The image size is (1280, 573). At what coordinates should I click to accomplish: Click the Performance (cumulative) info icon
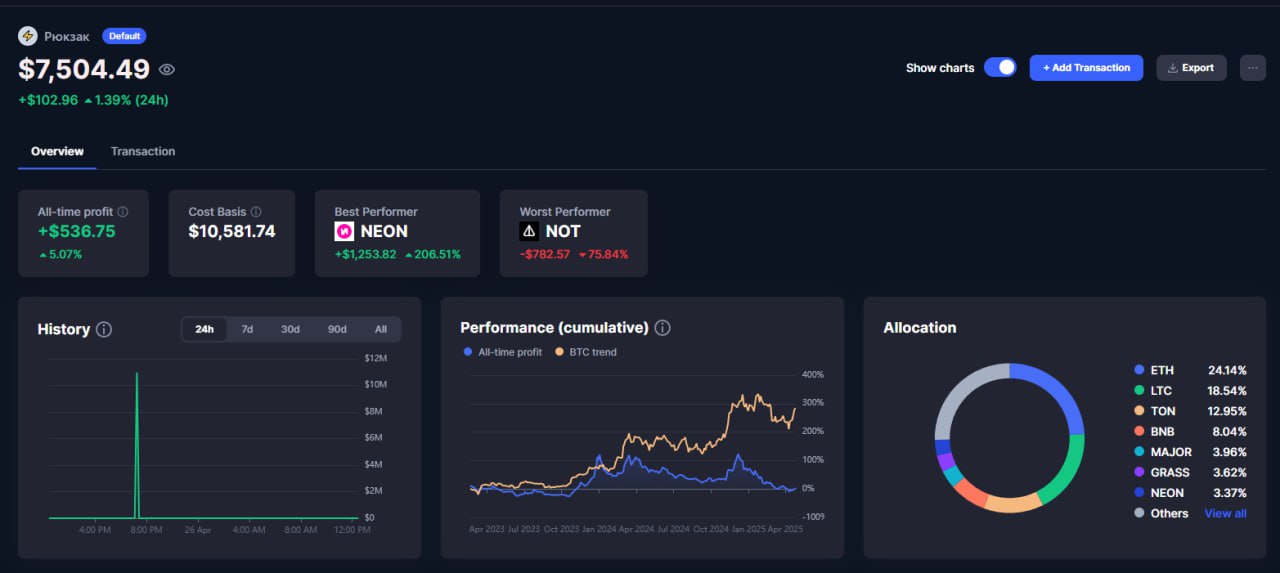point(662,328)
